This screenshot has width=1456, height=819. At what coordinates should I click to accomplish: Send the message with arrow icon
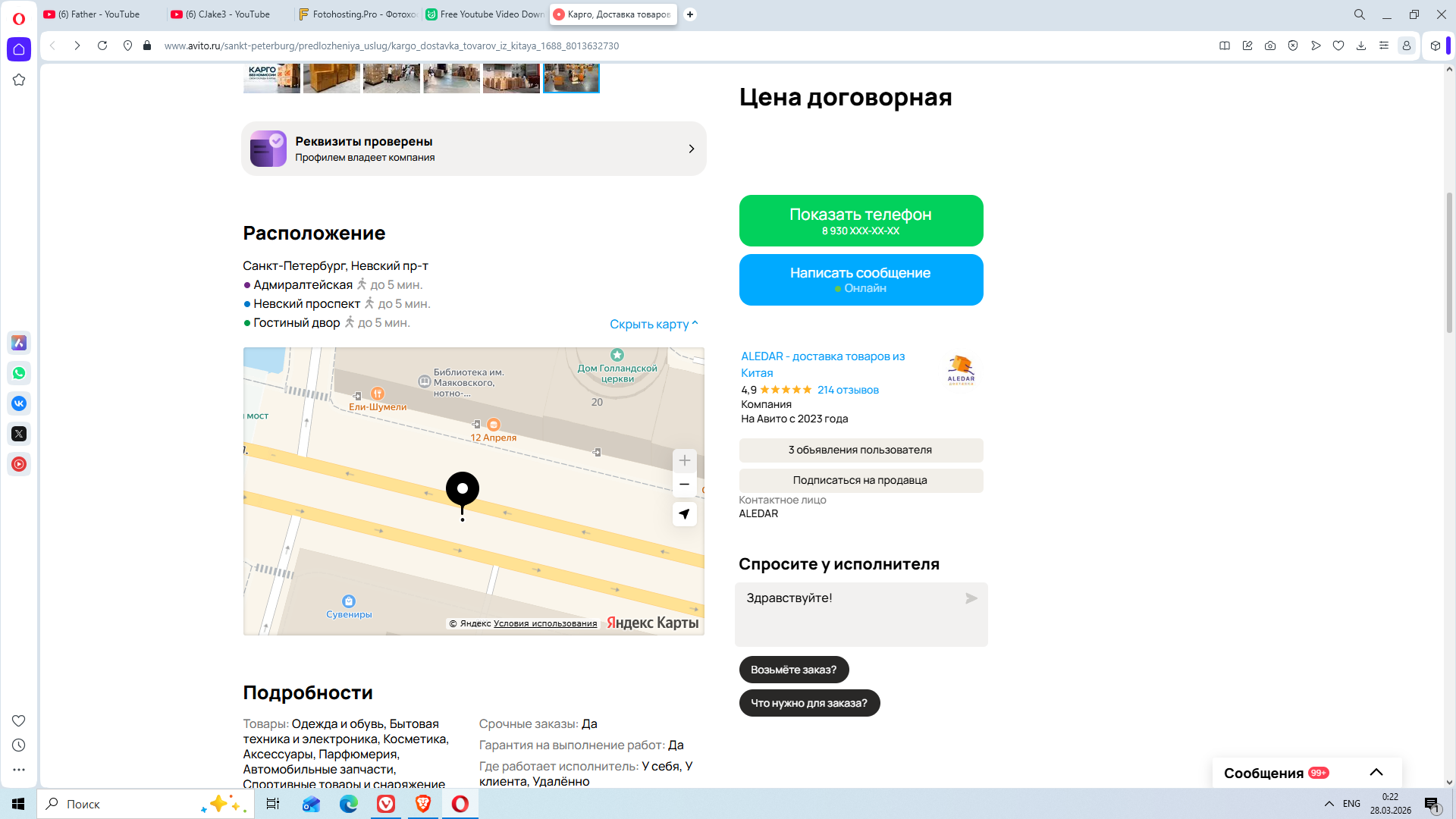971,598
